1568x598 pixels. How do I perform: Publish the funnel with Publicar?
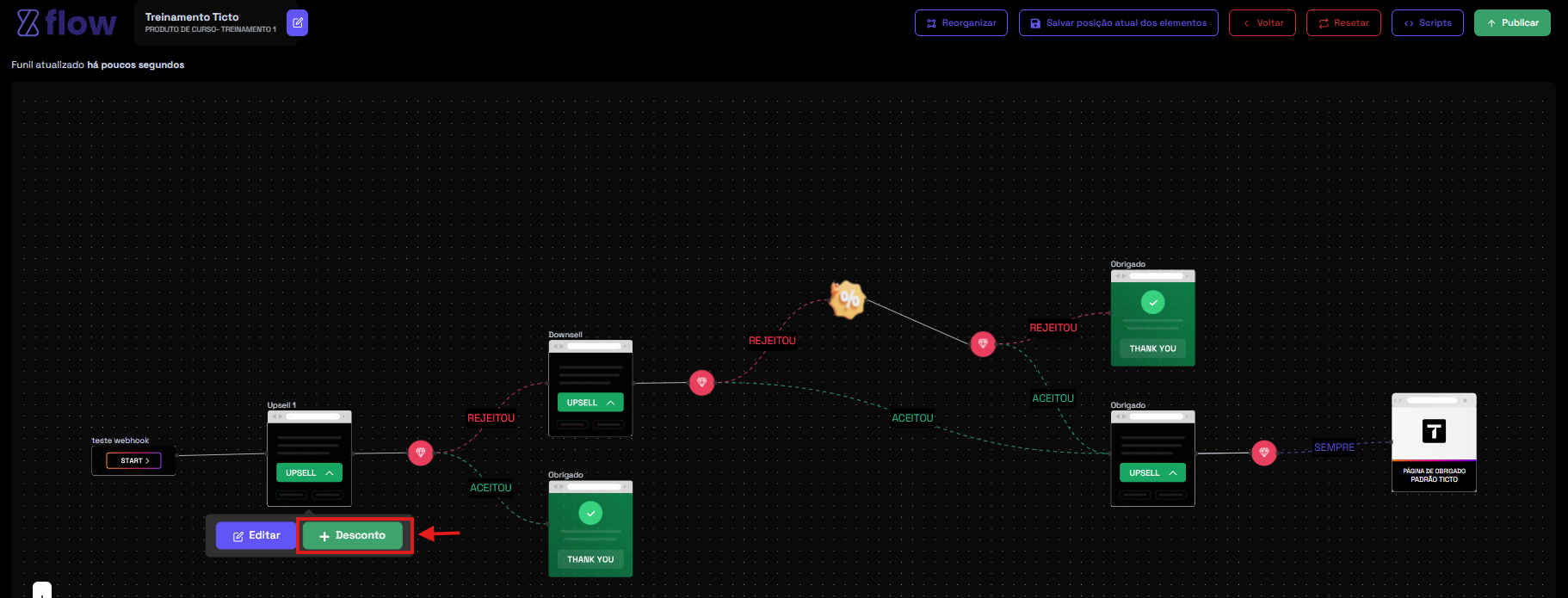[1512, 23]
